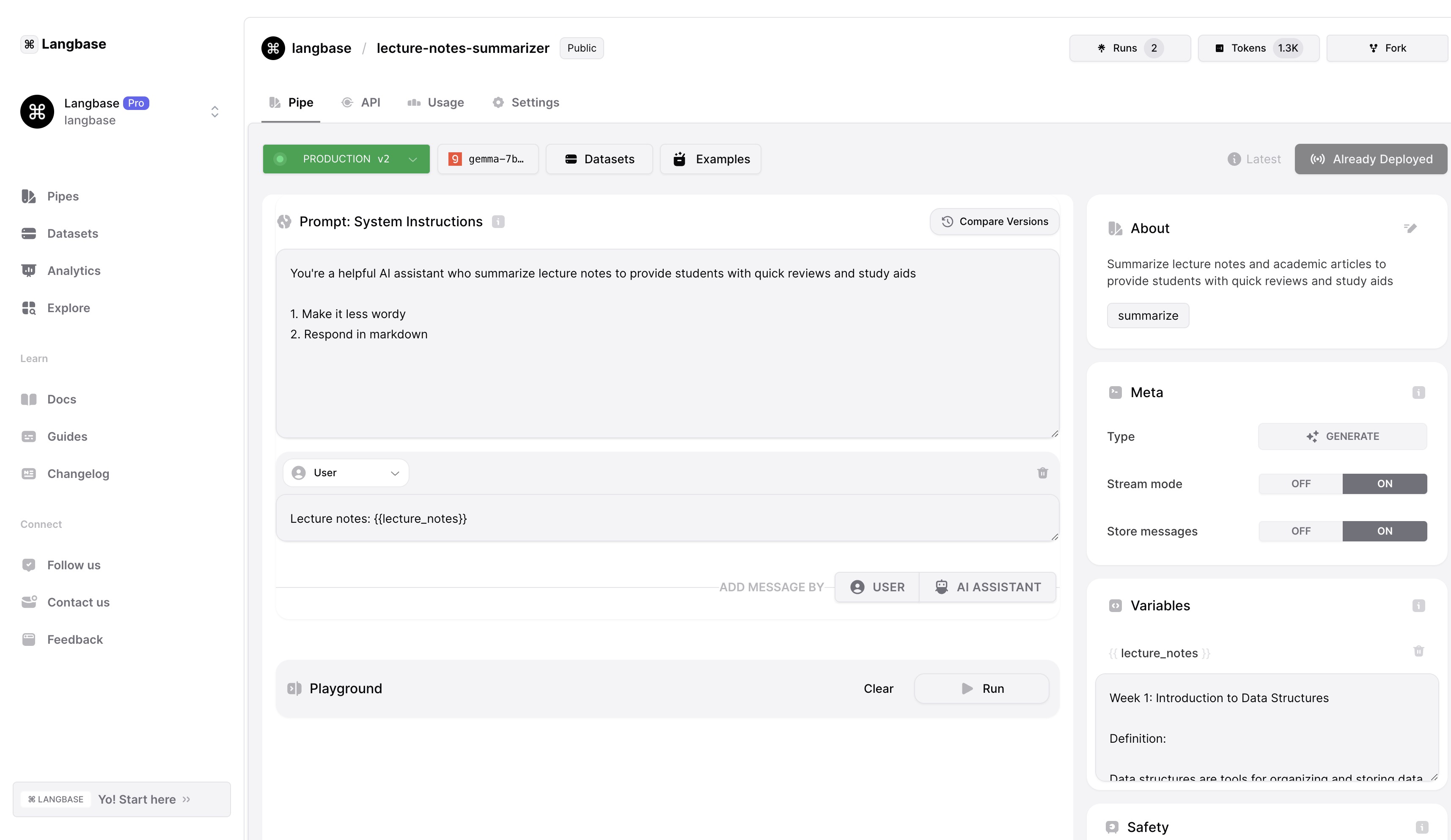Screen dimensions: 1451x840
Task: Click the Variables section info icon
Action: pos(1418,606)
